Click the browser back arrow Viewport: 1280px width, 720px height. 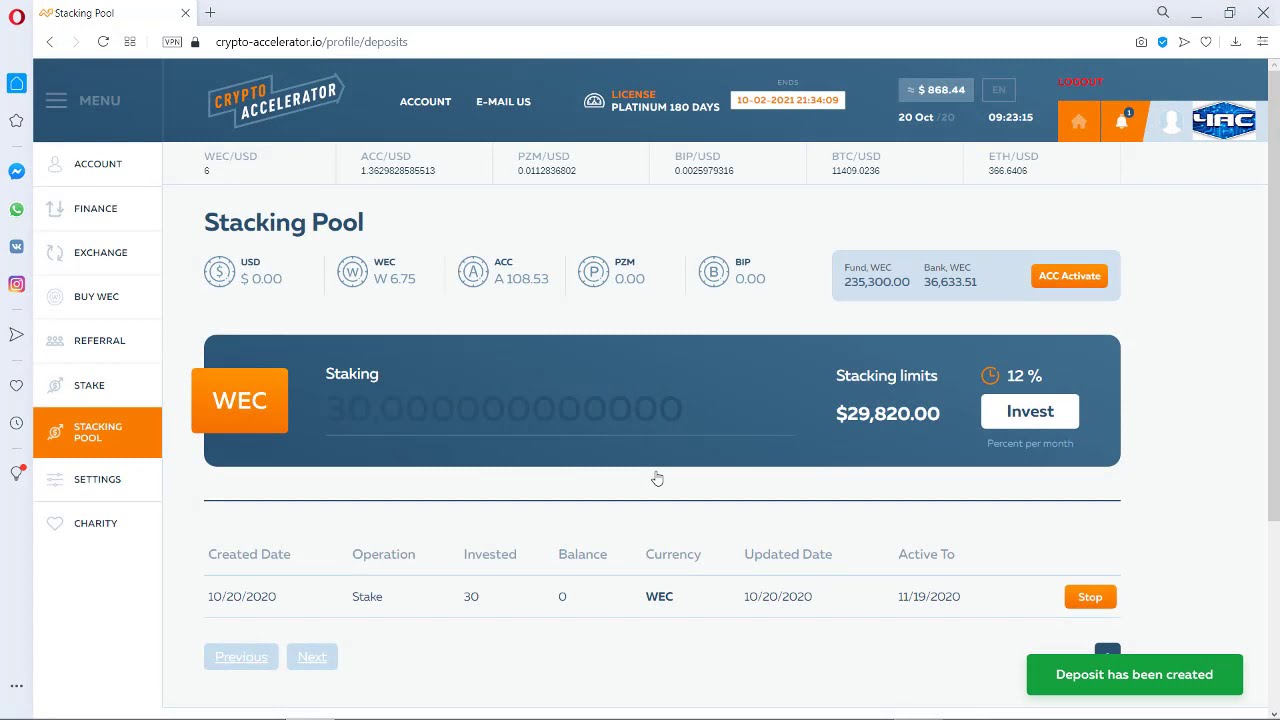click(x=49, y=42)
